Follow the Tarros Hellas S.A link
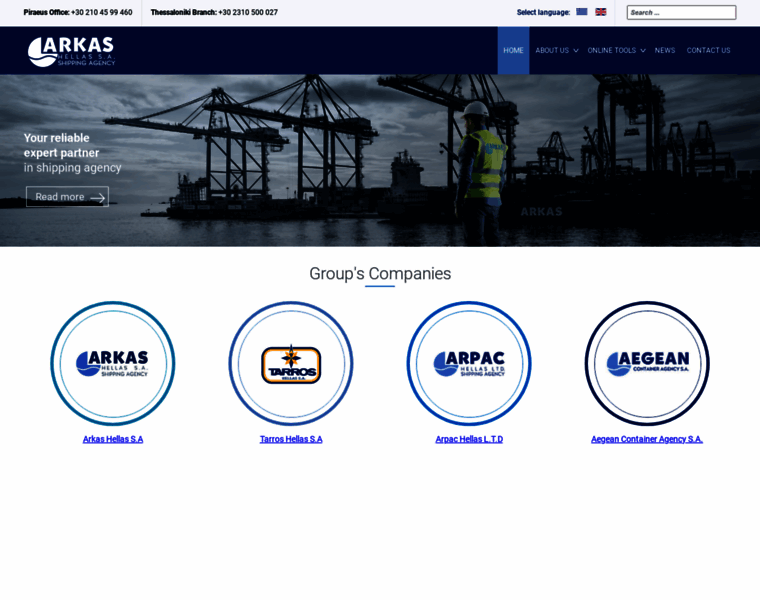 [x=291, y=439]
